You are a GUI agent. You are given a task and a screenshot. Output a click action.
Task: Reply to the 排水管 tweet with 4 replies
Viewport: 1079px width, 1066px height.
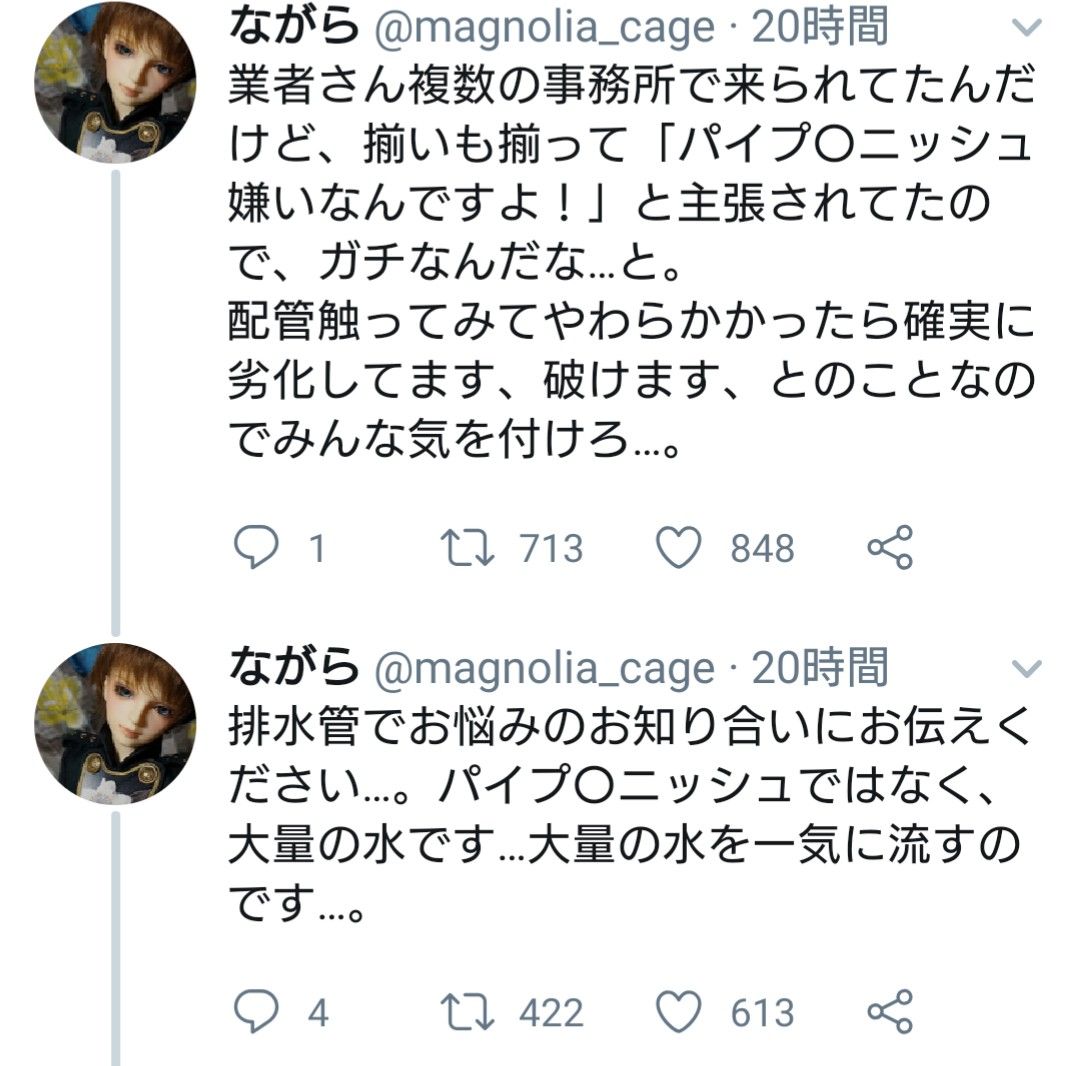point(254,1012)
